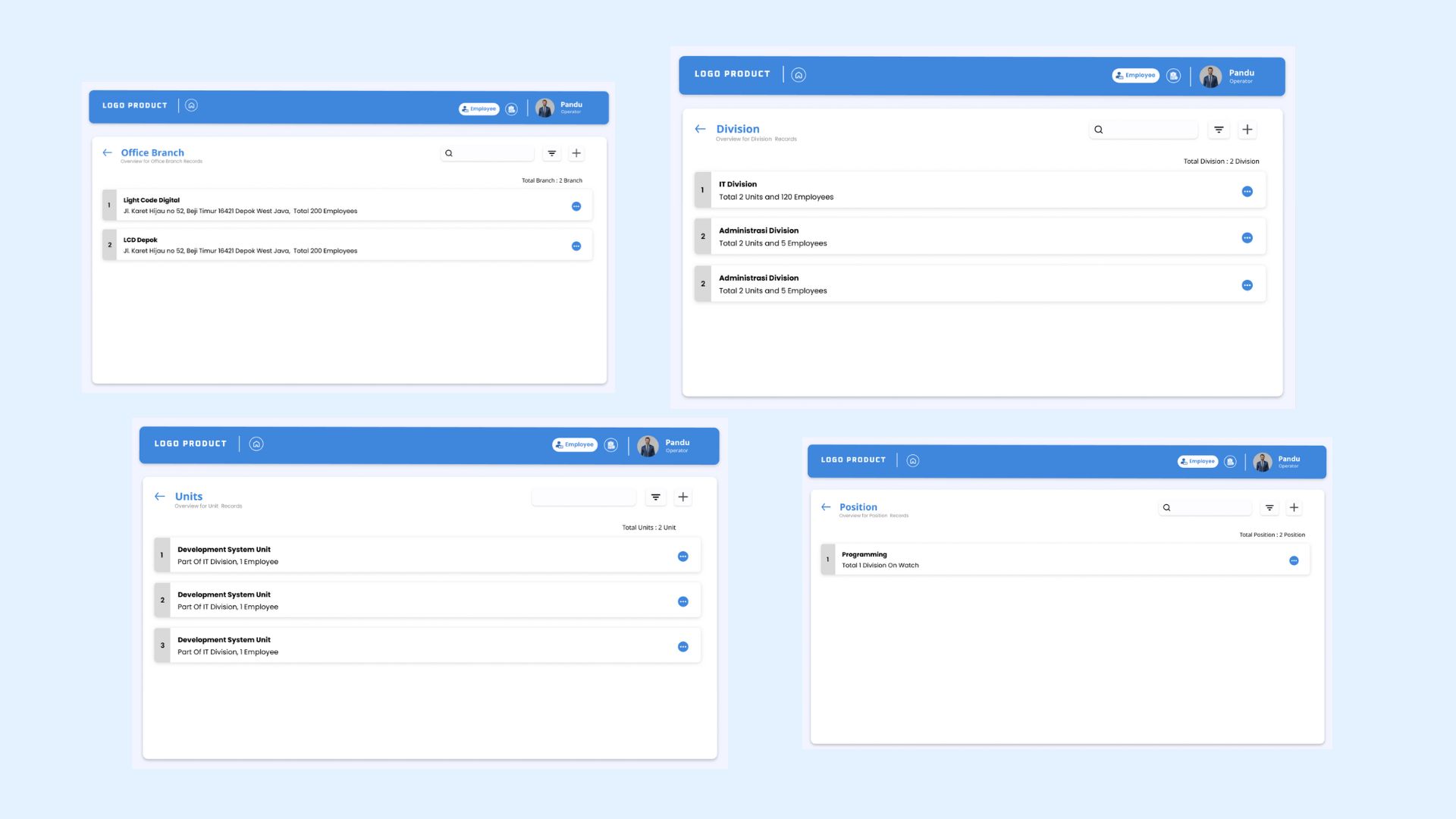1456x819 pixels.
Task: Click home icon in Position window header
Action: [x=913, y=460]
